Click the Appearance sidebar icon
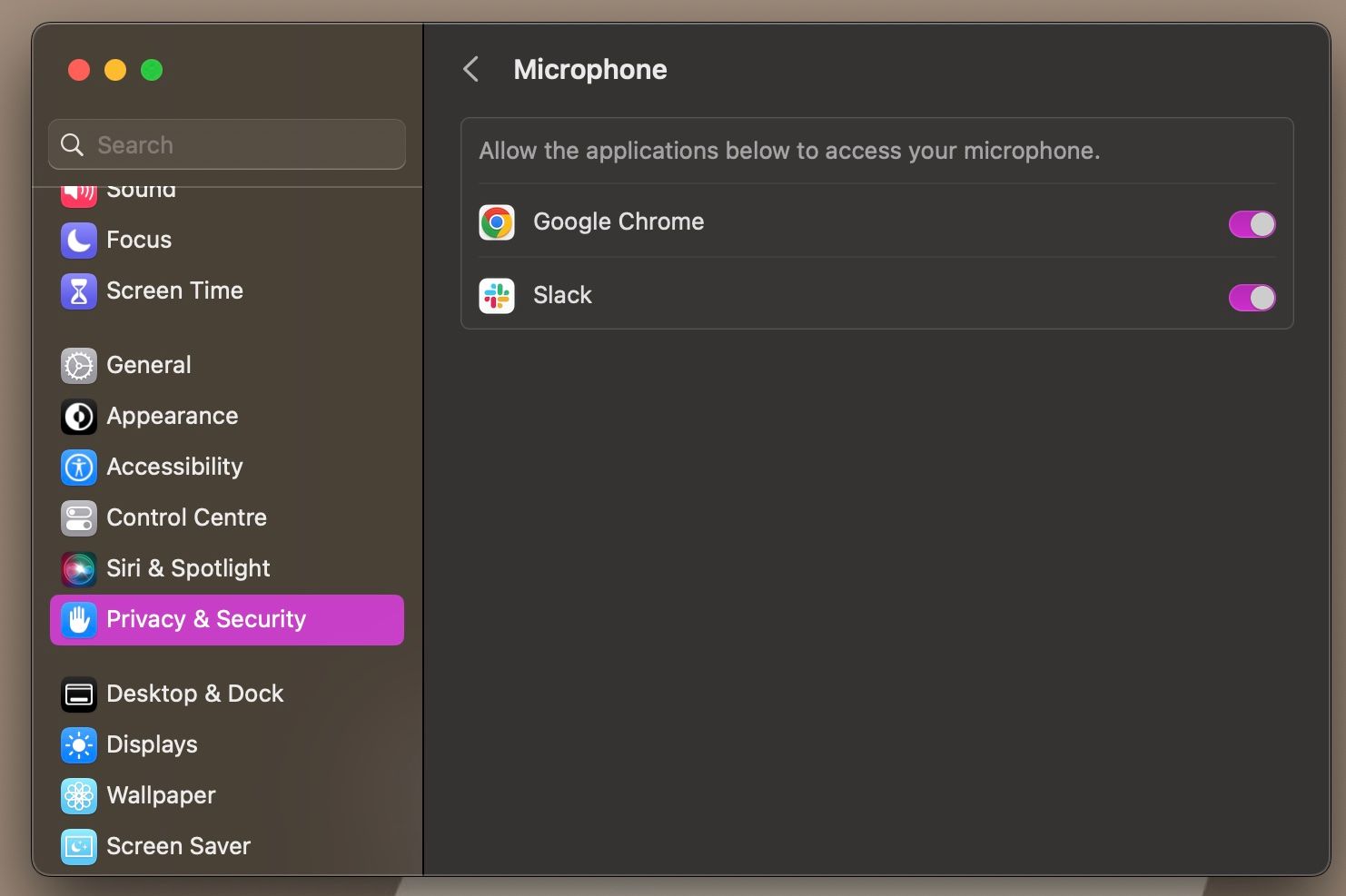 coord(78,416)
